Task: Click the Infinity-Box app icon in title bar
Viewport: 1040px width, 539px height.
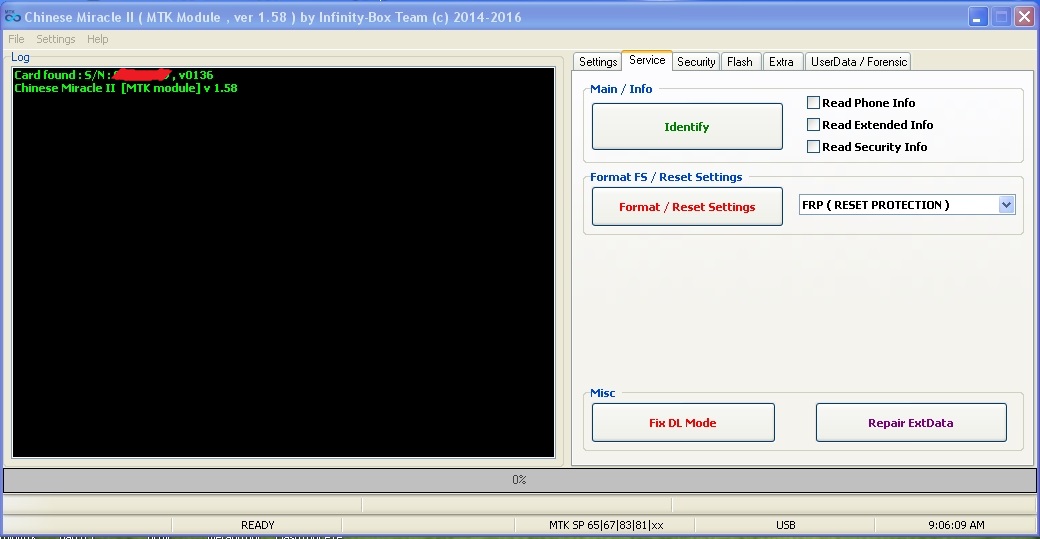Action: click(x=12, y=17)
